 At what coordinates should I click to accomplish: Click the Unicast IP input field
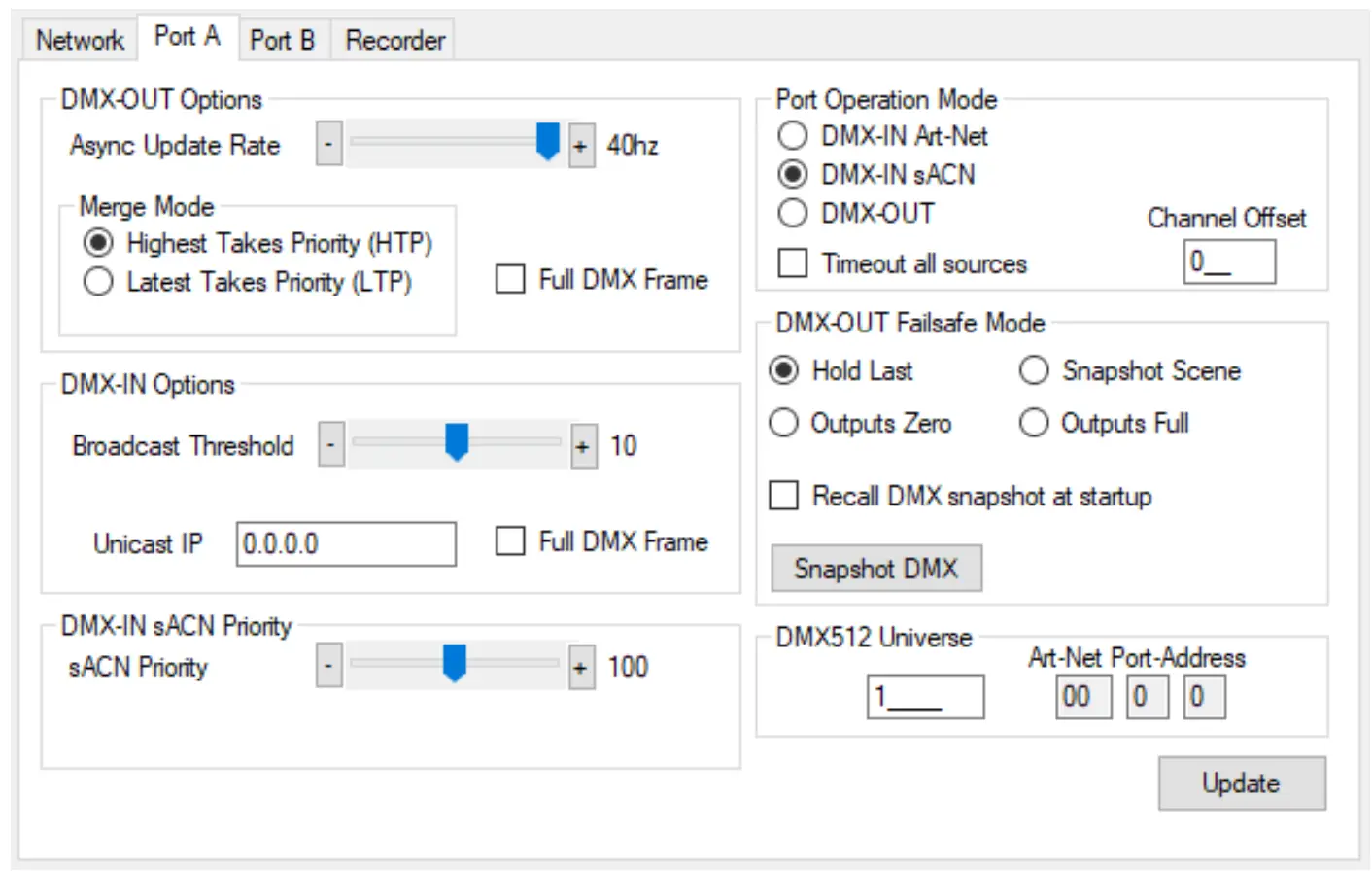click(346, 543)
